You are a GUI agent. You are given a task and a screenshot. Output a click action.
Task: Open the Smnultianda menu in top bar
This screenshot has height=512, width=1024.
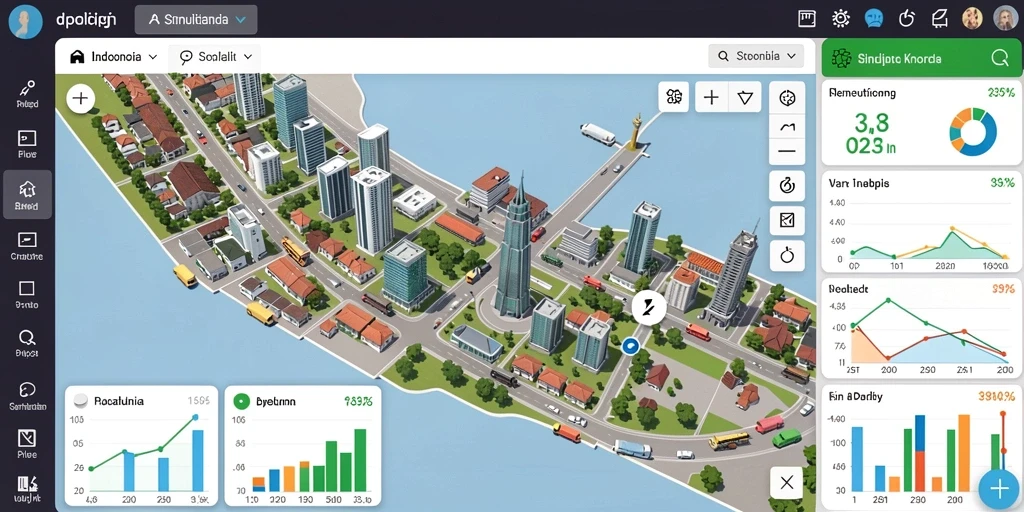click(x=196, y=20)
